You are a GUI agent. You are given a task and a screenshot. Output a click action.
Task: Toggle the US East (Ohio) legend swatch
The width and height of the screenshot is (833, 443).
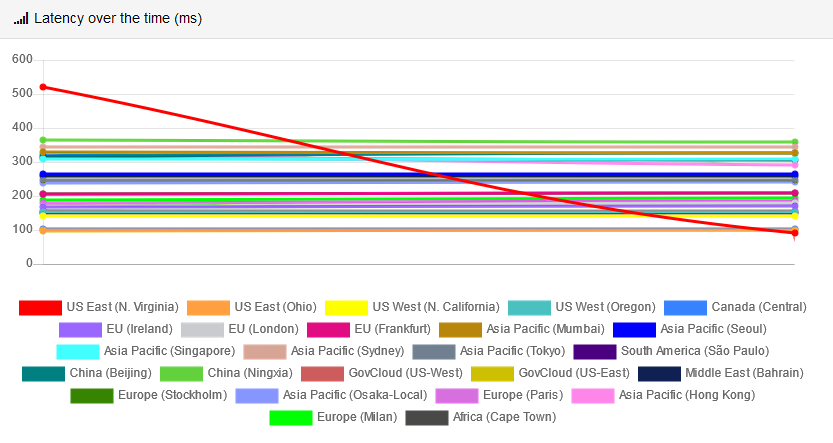(x=208, y=308)
